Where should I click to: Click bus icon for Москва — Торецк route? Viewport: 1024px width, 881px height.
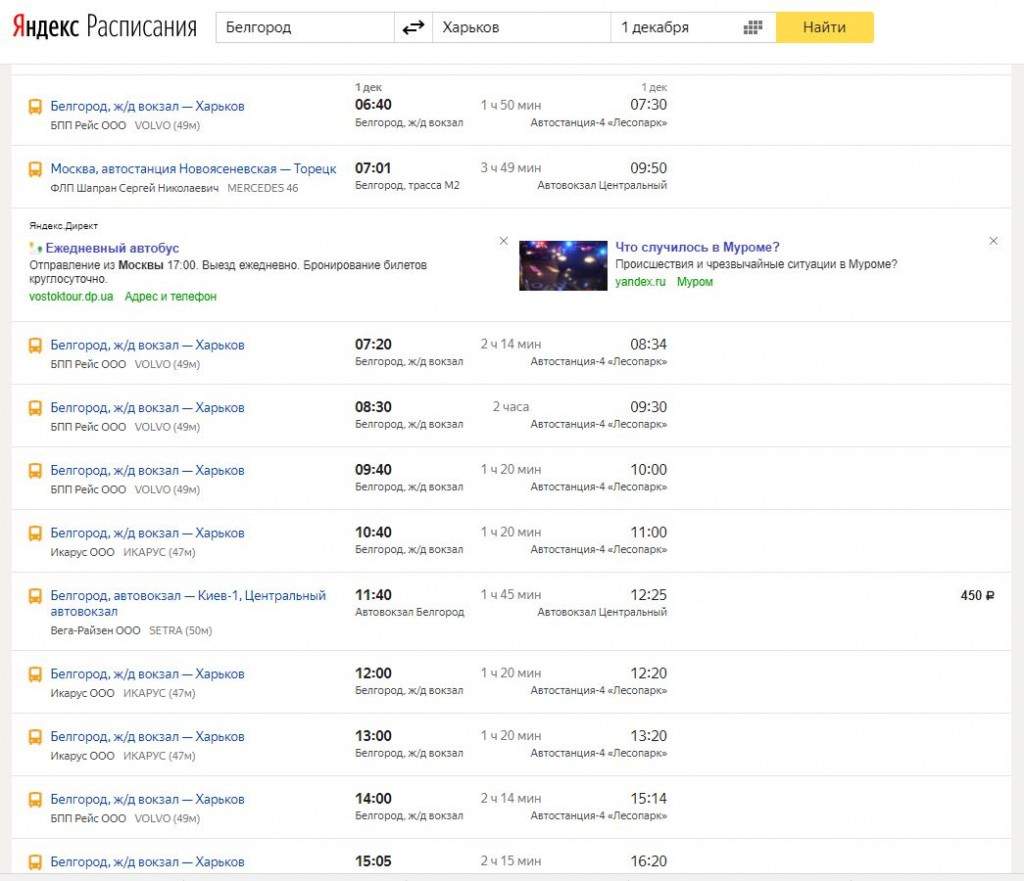click(35, 170)
